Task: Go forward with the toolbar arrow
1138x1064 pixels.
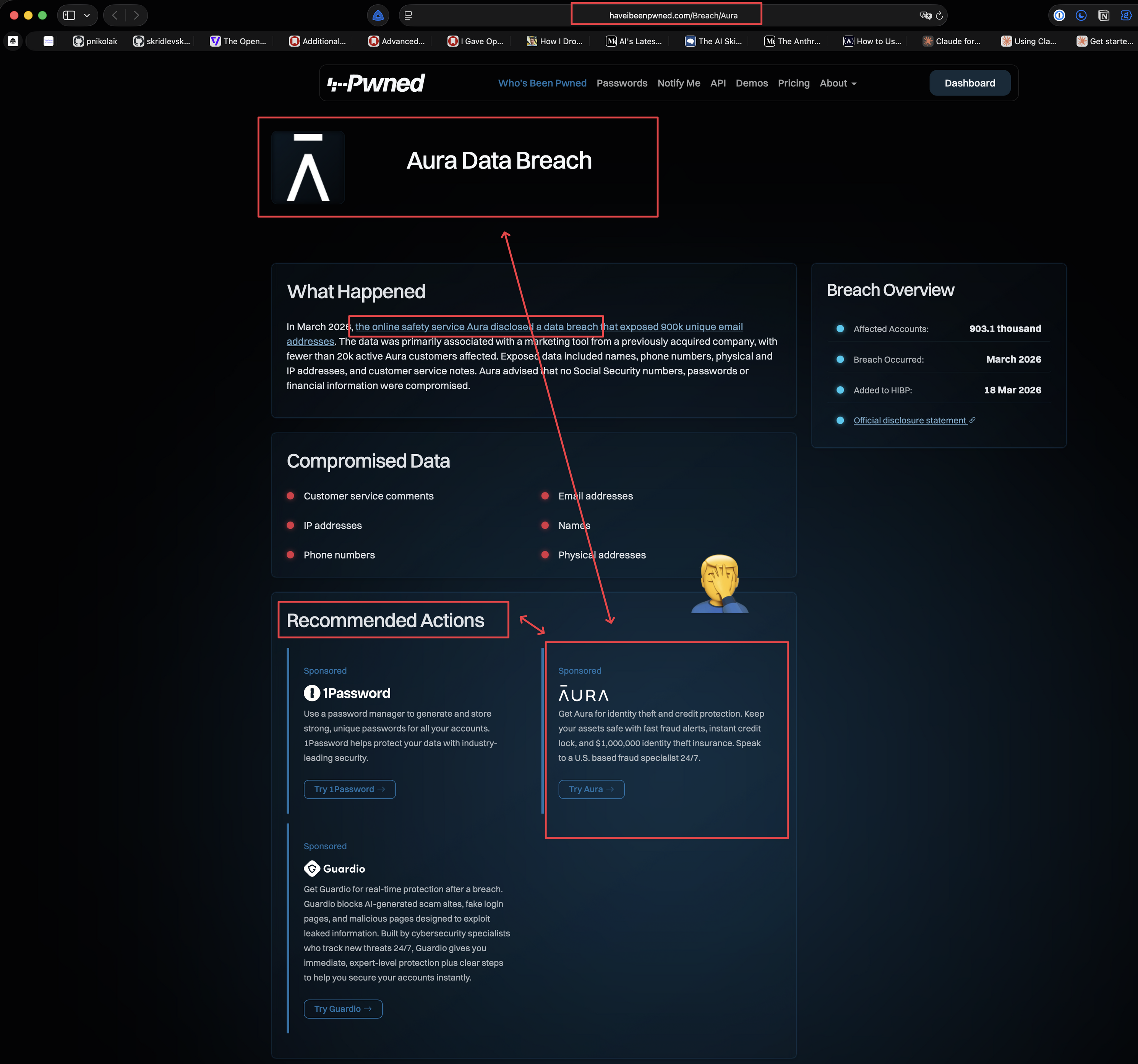Action: [x=136, y=15]
